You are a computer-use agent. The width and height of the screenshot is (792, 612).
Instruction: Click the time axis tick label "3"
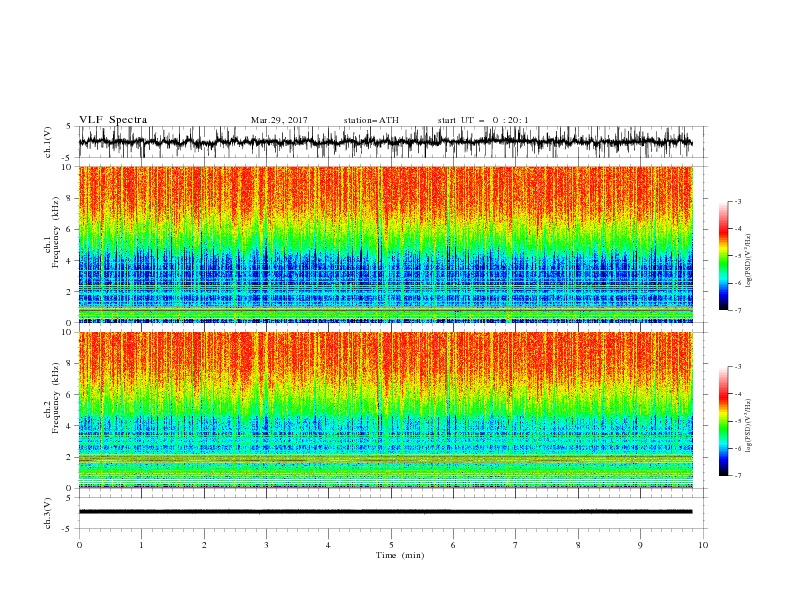[x=266, y=545]
